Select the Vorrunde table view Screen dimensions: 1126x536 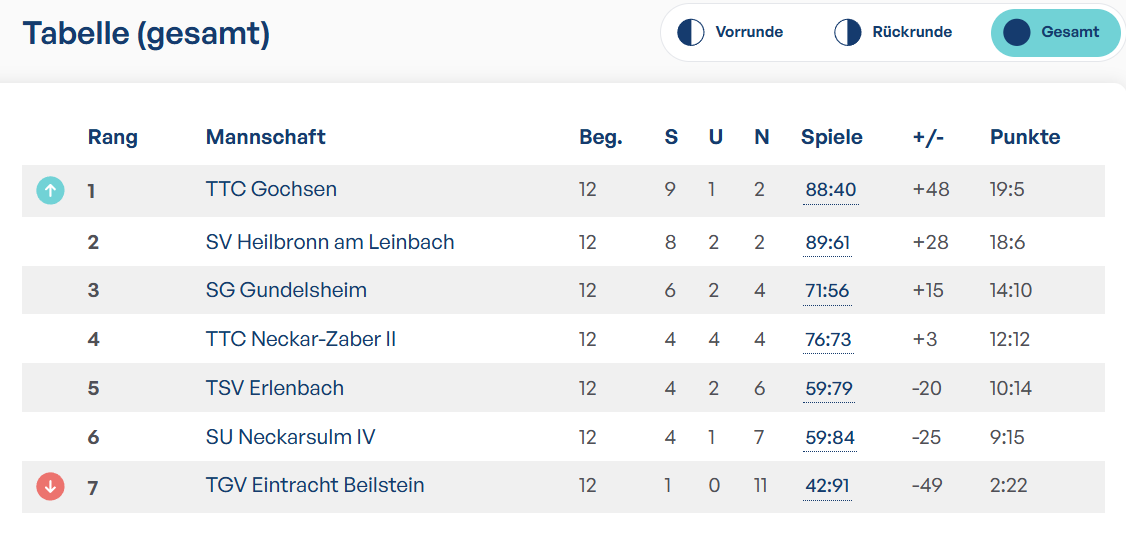tap(730, 32)
